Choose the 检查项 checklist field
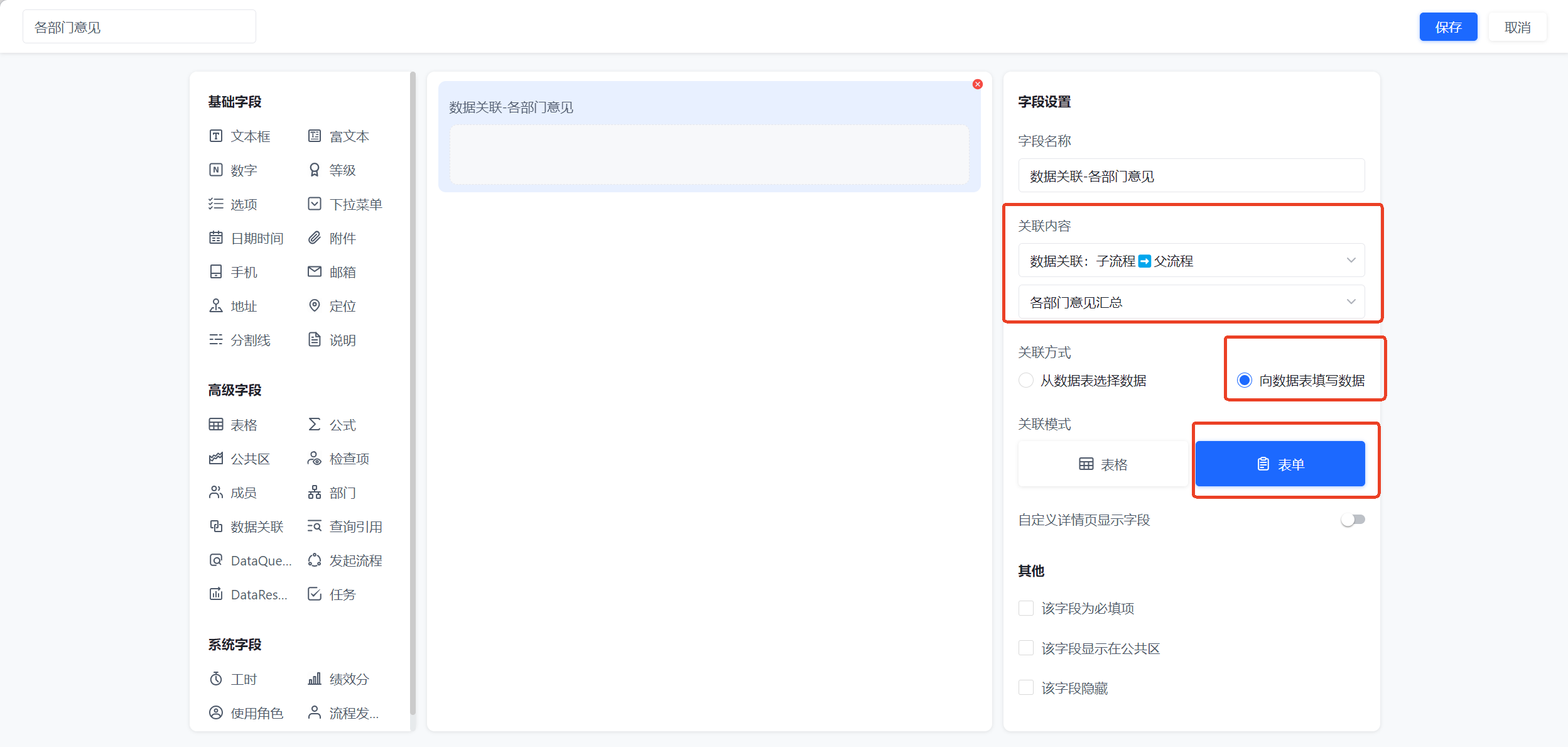Viewport: 1568px width, 747px height. pos(338,458)
